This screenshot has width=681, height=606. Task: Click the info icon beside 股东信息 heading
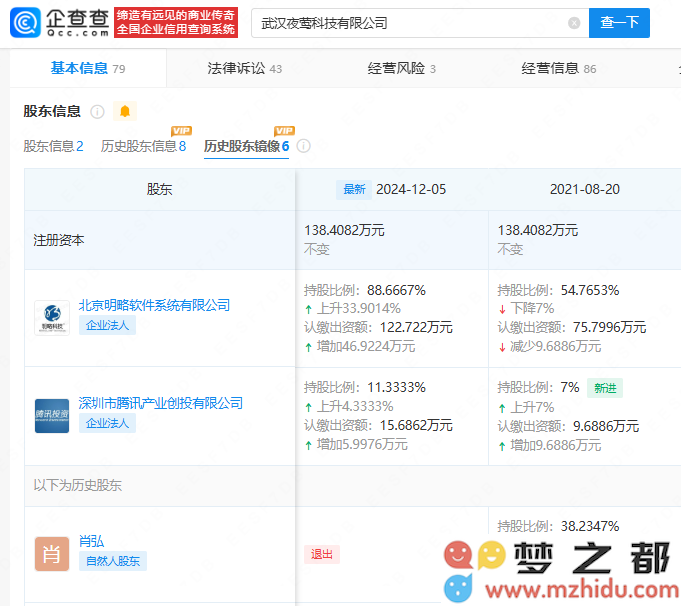97,112
